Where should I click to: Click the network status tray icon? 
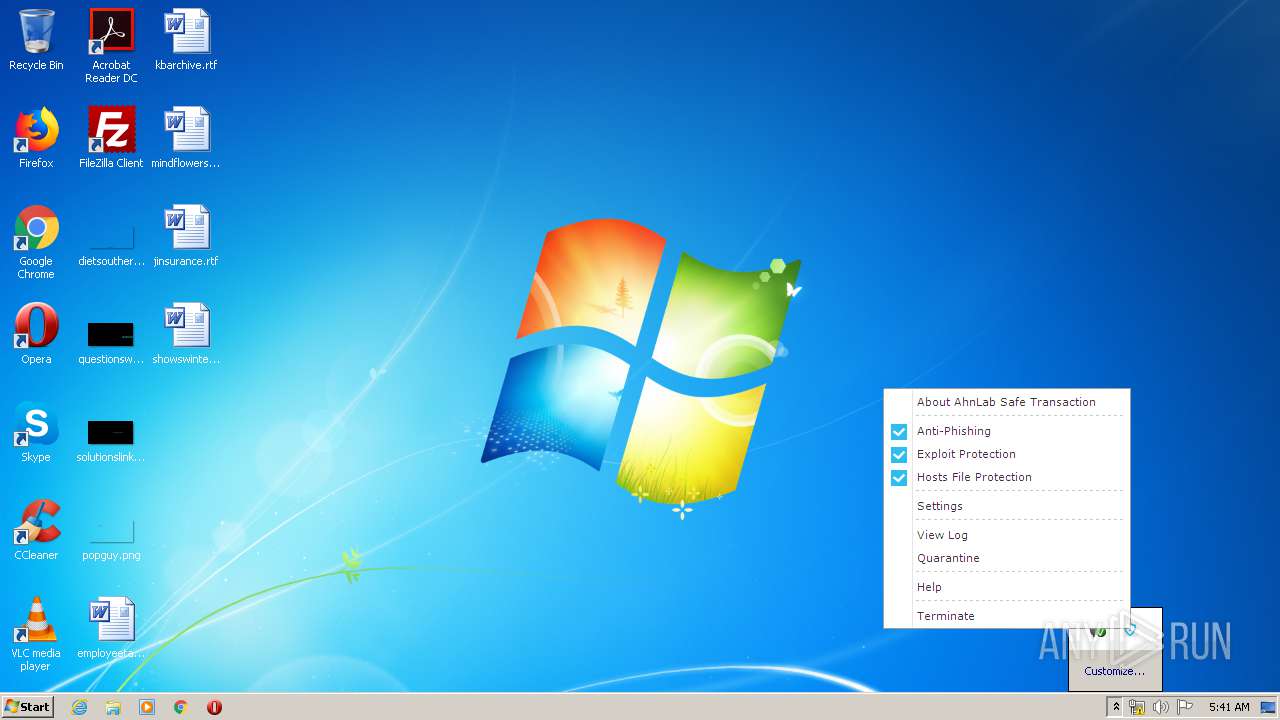click(x=1137, y=707)
